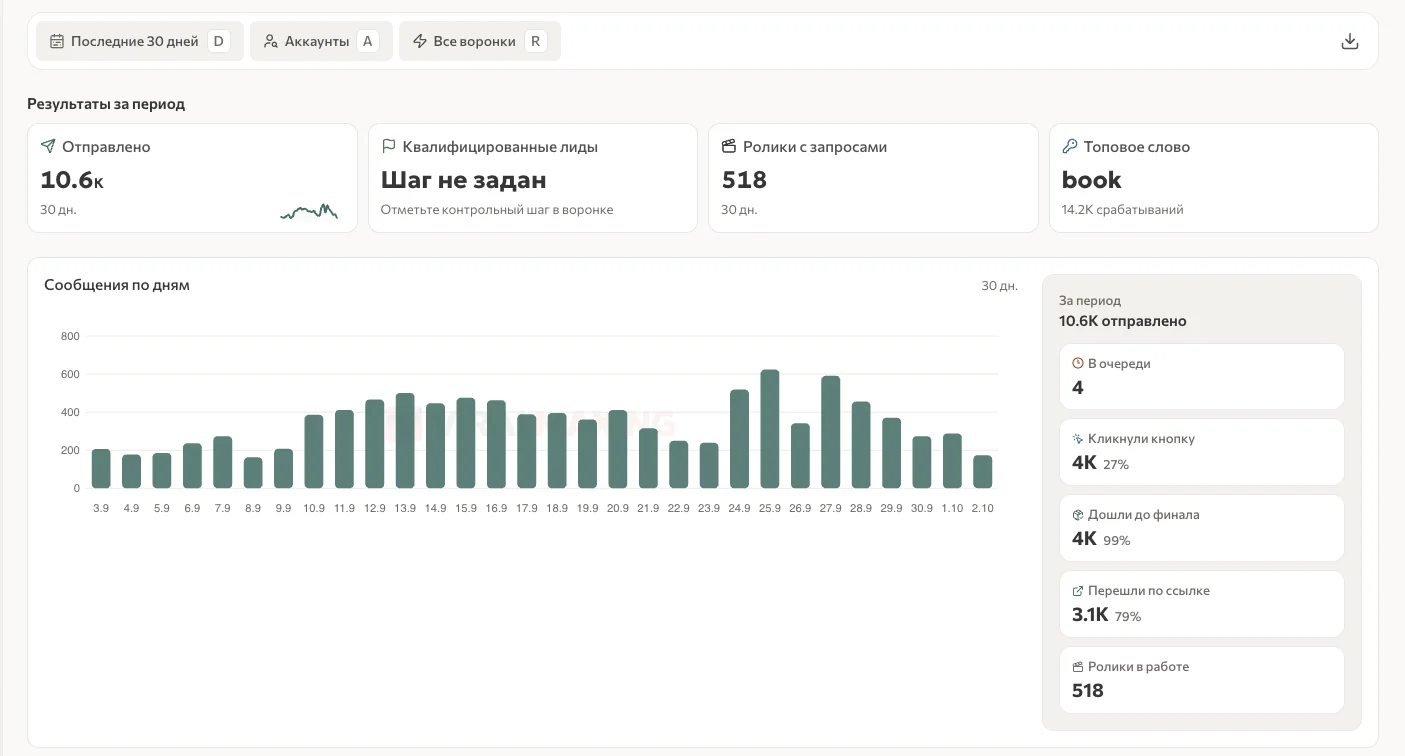Click the lightning icon in the 'Все воронки' filter
Screen dimensions: 1405x756
point(419,41)
